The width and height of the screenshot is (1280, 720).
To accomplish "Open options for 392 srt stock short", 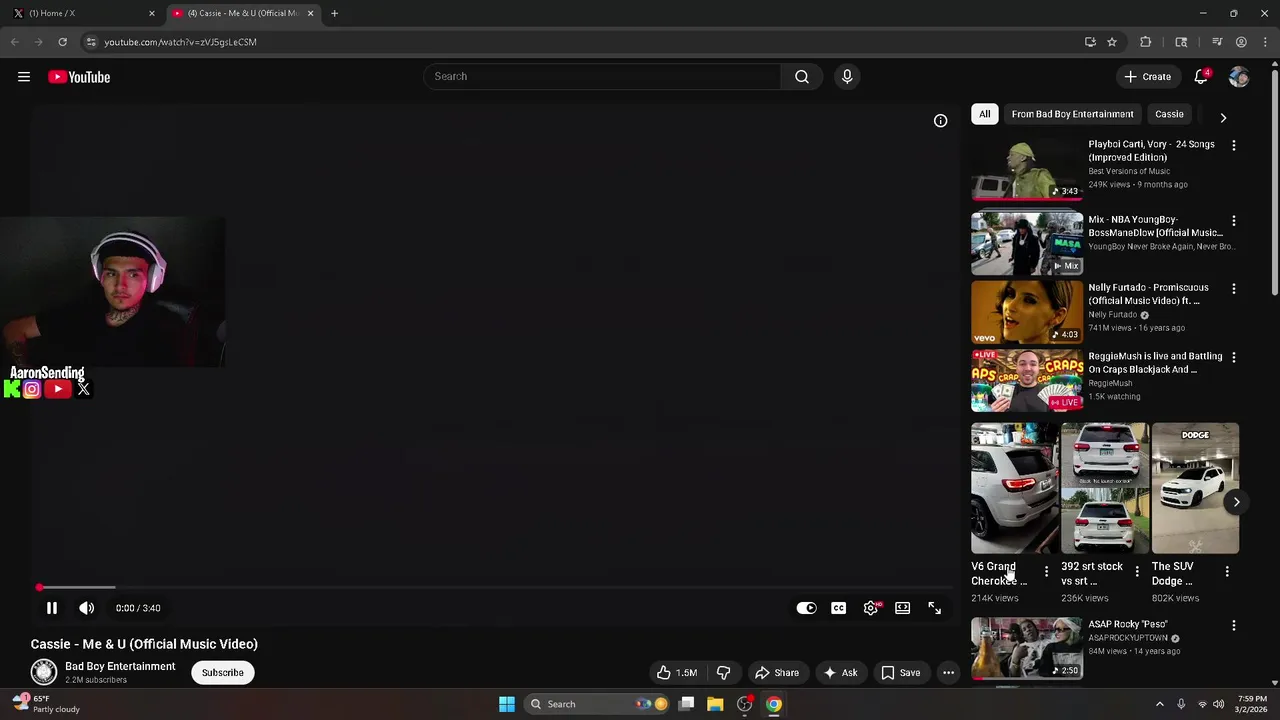I will pyautogui.click(x=1136, y=572).
